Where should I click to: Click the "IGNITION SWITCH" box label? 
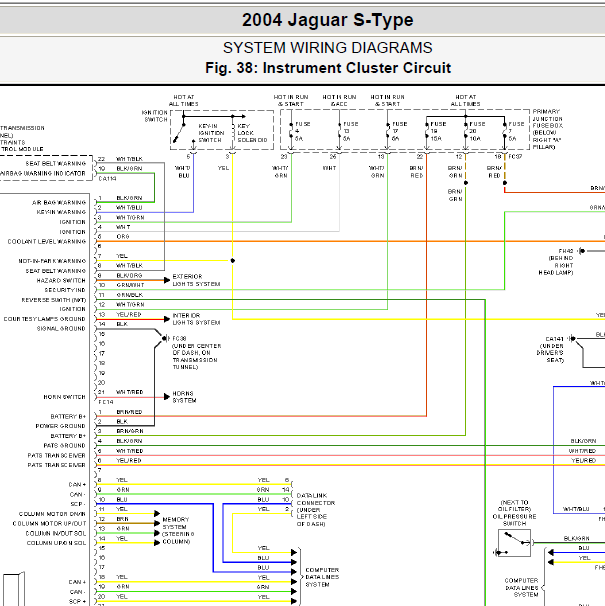[x=155, y=116]
